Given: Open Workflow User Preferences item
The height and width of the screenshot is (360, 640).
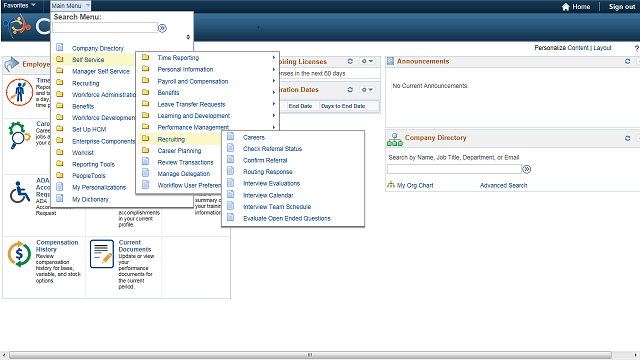Looking at the screenshot, I should coord(189,185).
